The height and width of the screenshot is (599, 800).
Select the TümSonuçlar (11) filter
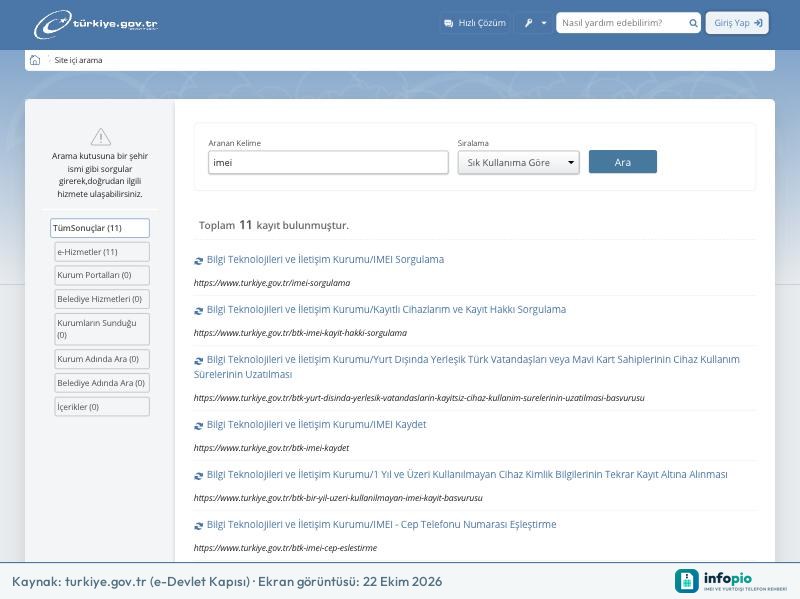pyautogui.click(x=100, y=228)
